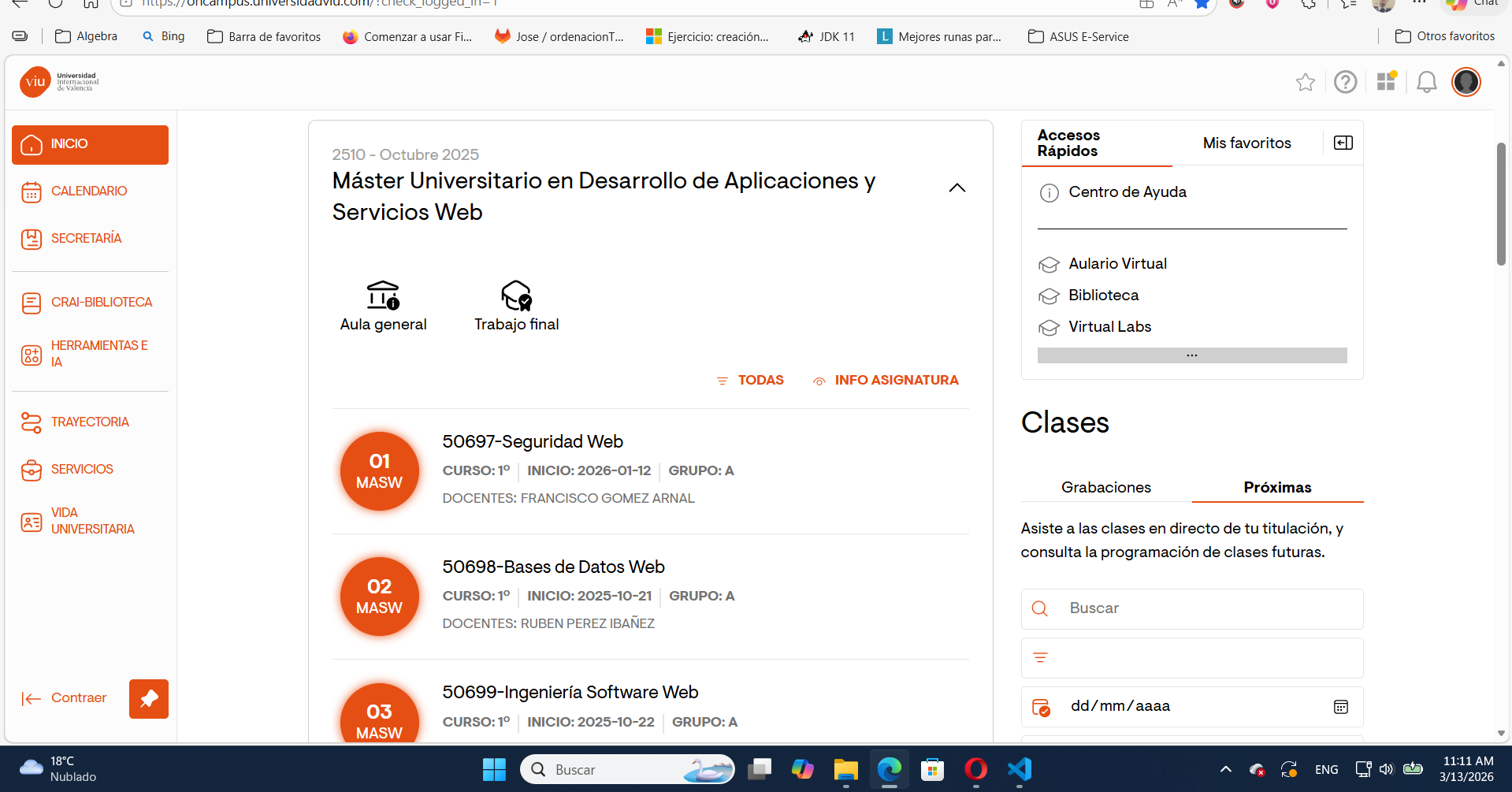Collapse the sidebar with Contraer
Image resolution: width=1512 pixels, height=792 pixels.
(65, 698)
